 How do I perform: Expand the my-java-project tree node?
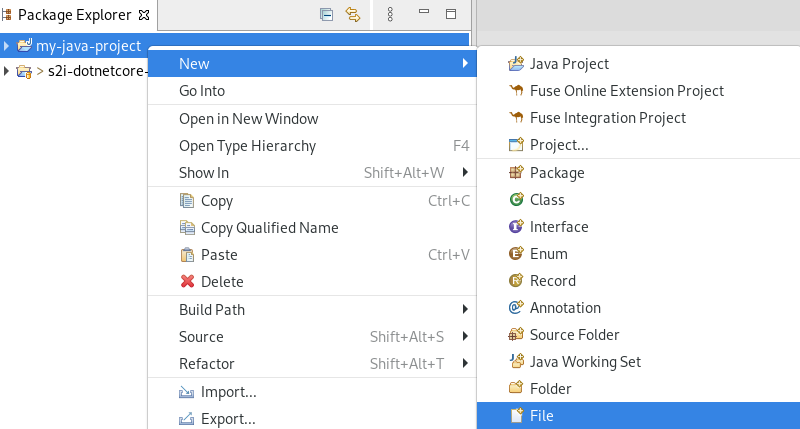tap(7, 46)
